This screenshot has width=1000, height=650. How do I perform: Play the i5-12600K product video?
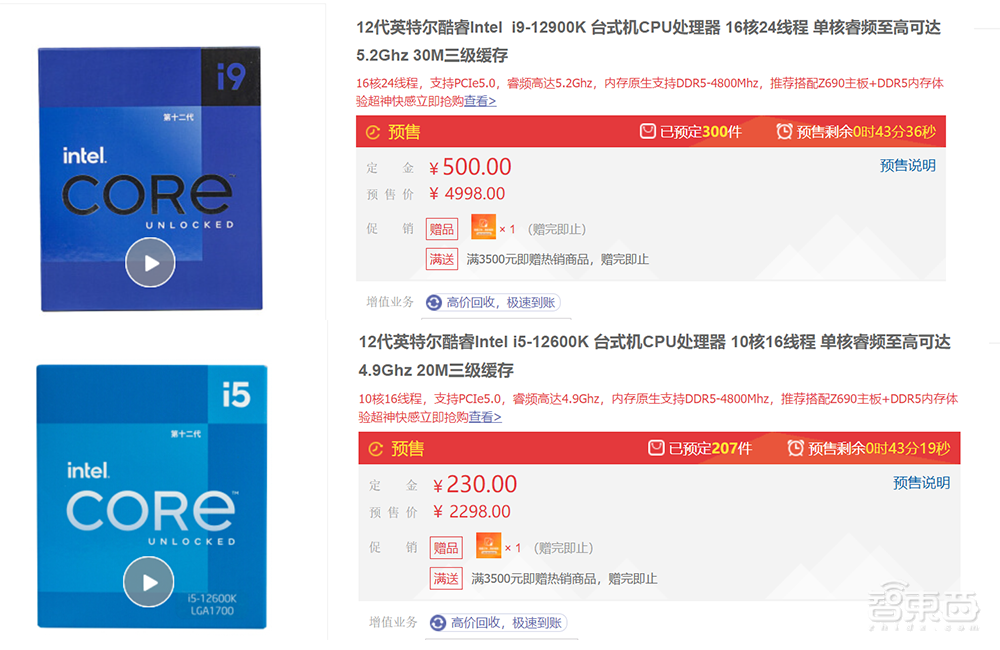[x=148, y=582]
